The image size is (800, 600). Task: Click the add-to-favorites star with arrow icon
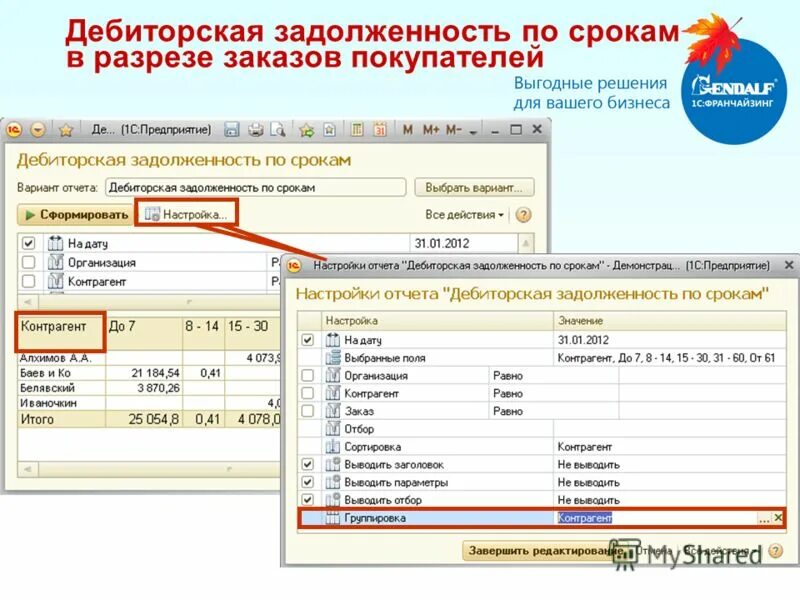306,130
